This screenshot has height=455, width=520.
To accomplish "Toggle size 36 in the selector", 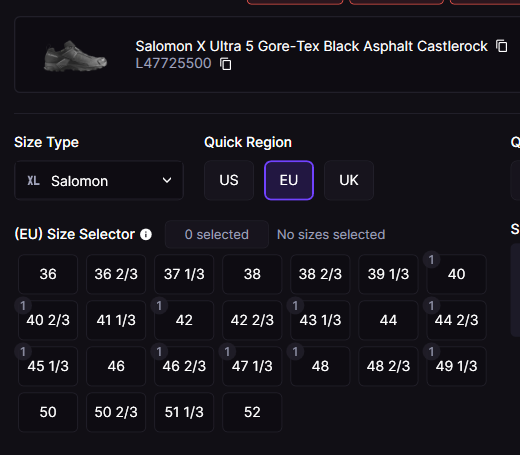I will coord(48,274).
